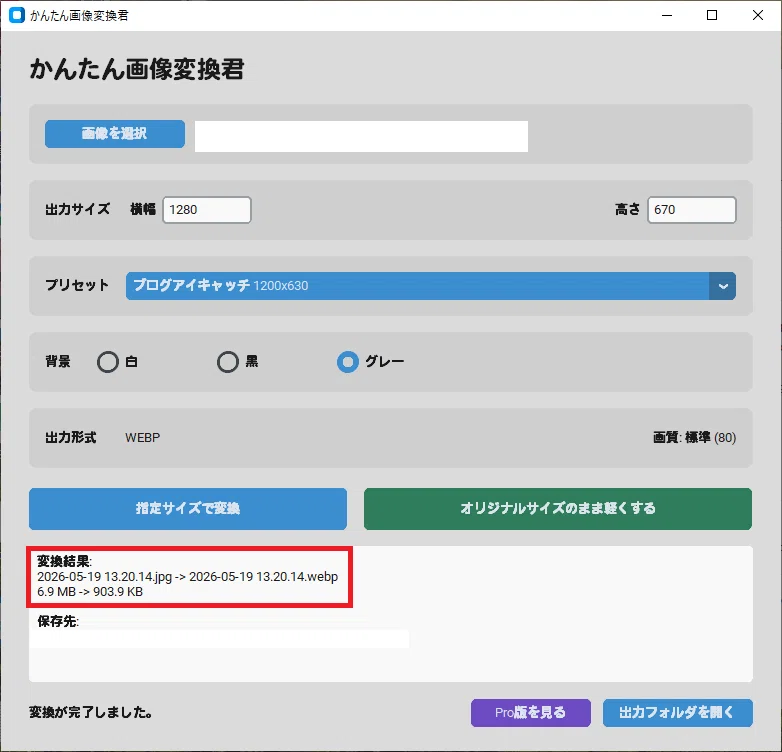
Task: Click the Pro版を見る button
Action: [x=531, y=713]
